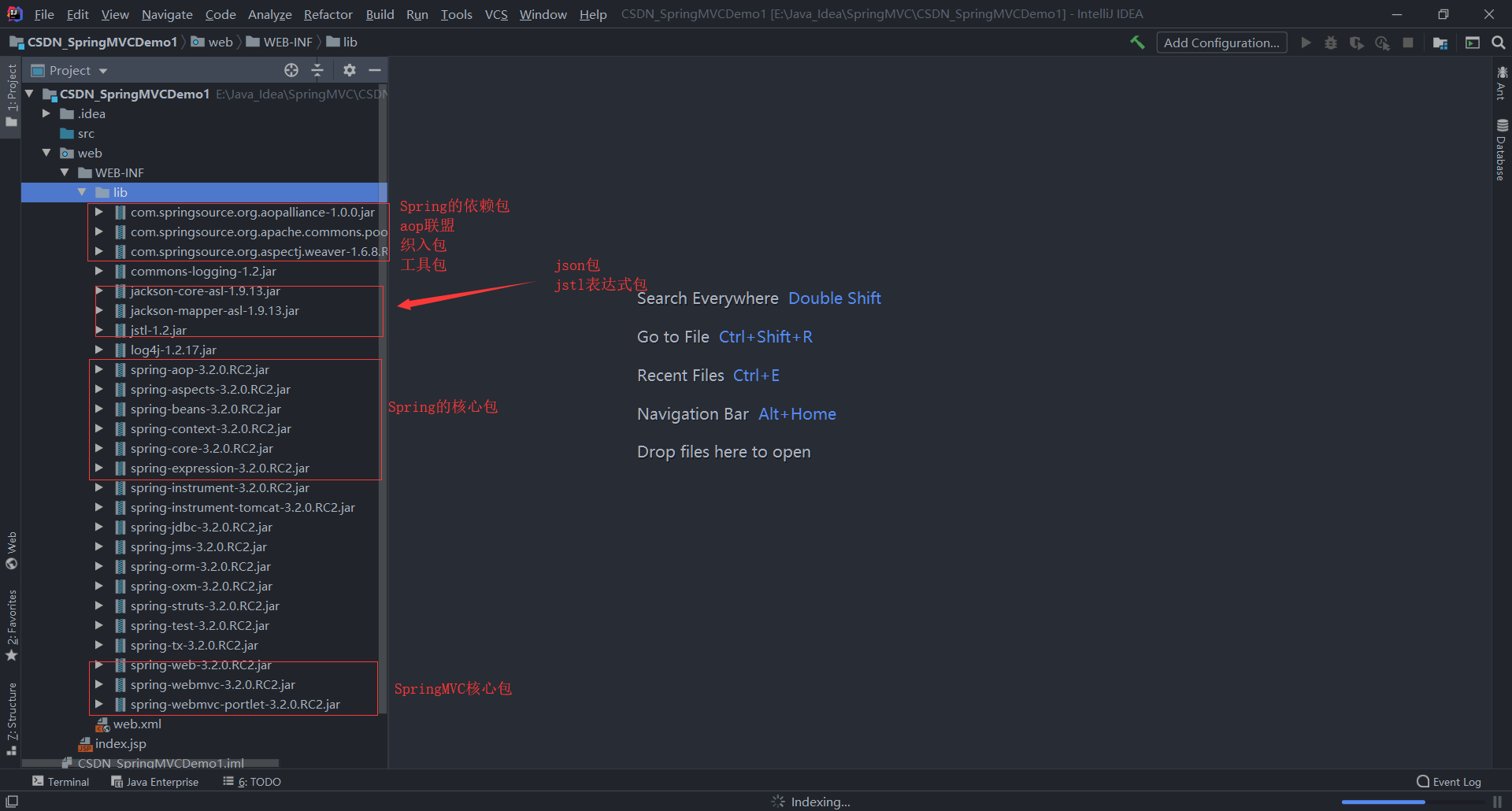Open the Database tool window
Image resolution: width=1512 pixels, height=811 pixels.
tap(1501, 150)
